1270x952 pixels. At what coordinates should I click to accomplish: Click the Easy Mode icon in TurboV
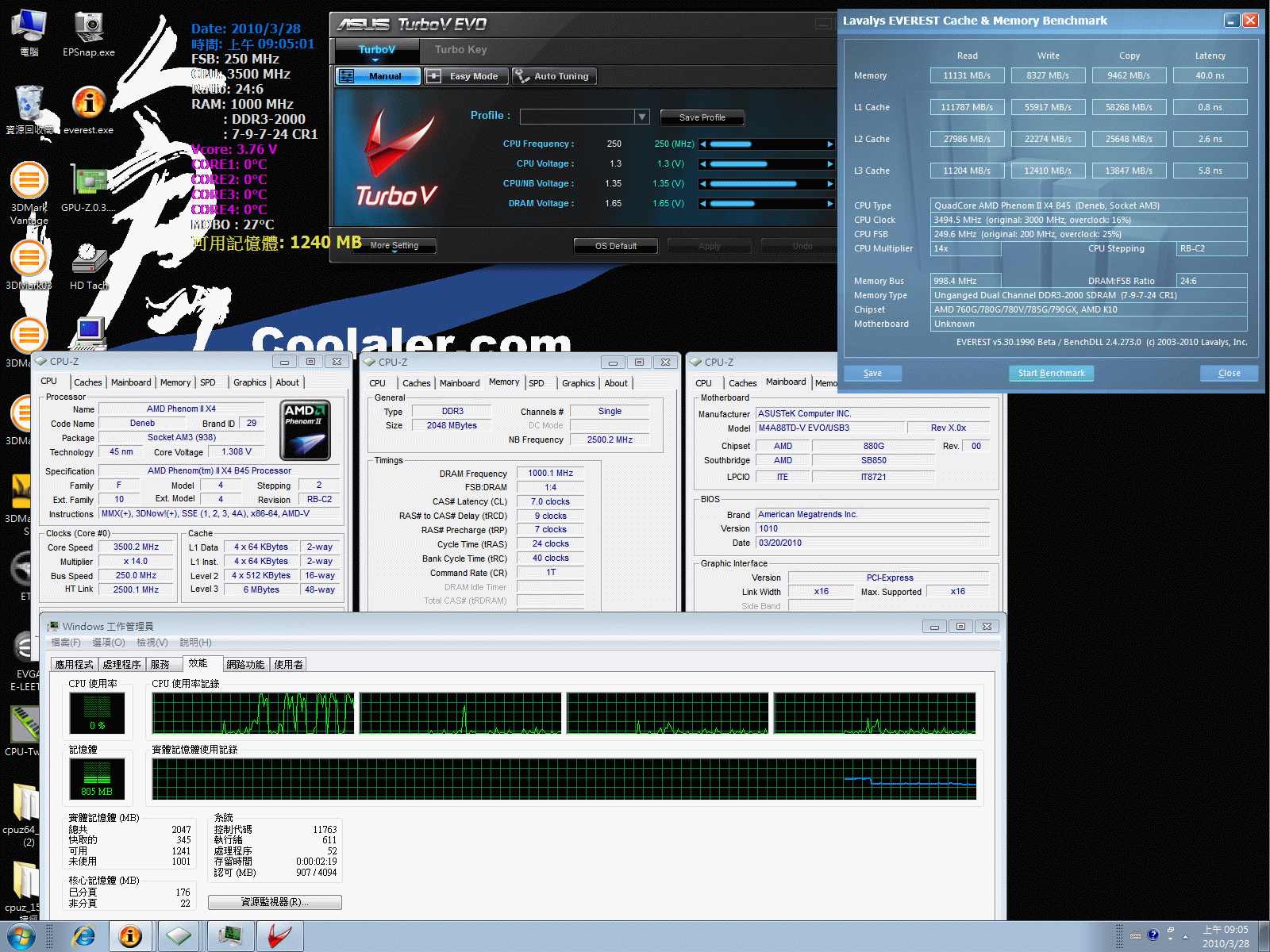433,76
